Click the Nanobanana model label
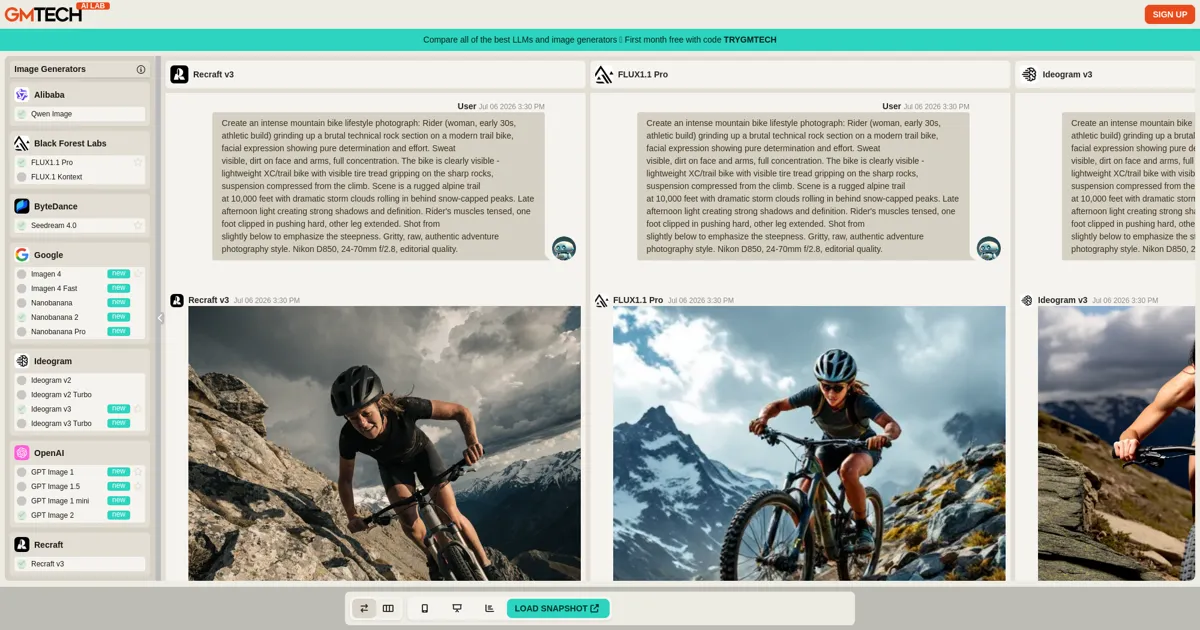The width and height of the screenshot is (1200, 630). [54, 303]
